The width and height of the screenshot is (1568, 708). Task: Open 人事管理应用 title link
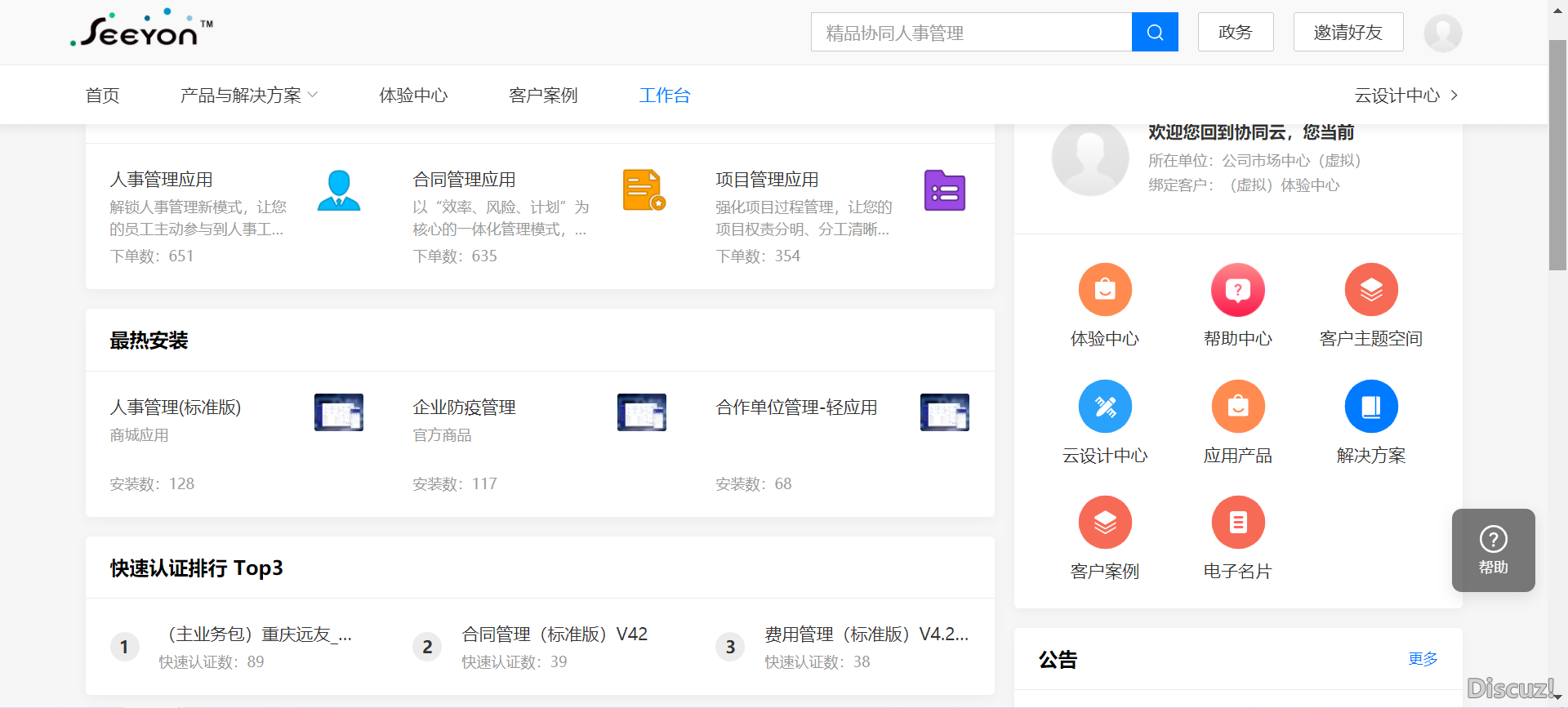coord(162,180)
